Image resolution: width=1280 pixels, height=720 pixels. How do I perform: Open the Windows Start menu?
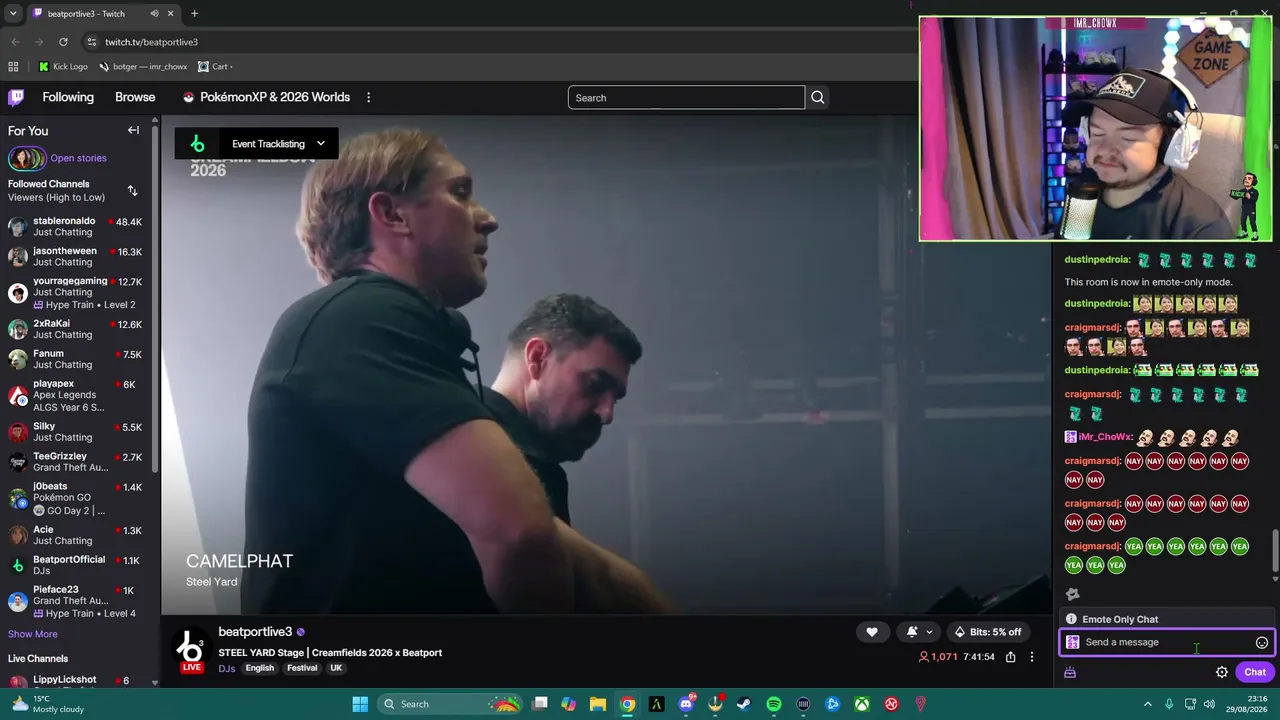(360, 704)
